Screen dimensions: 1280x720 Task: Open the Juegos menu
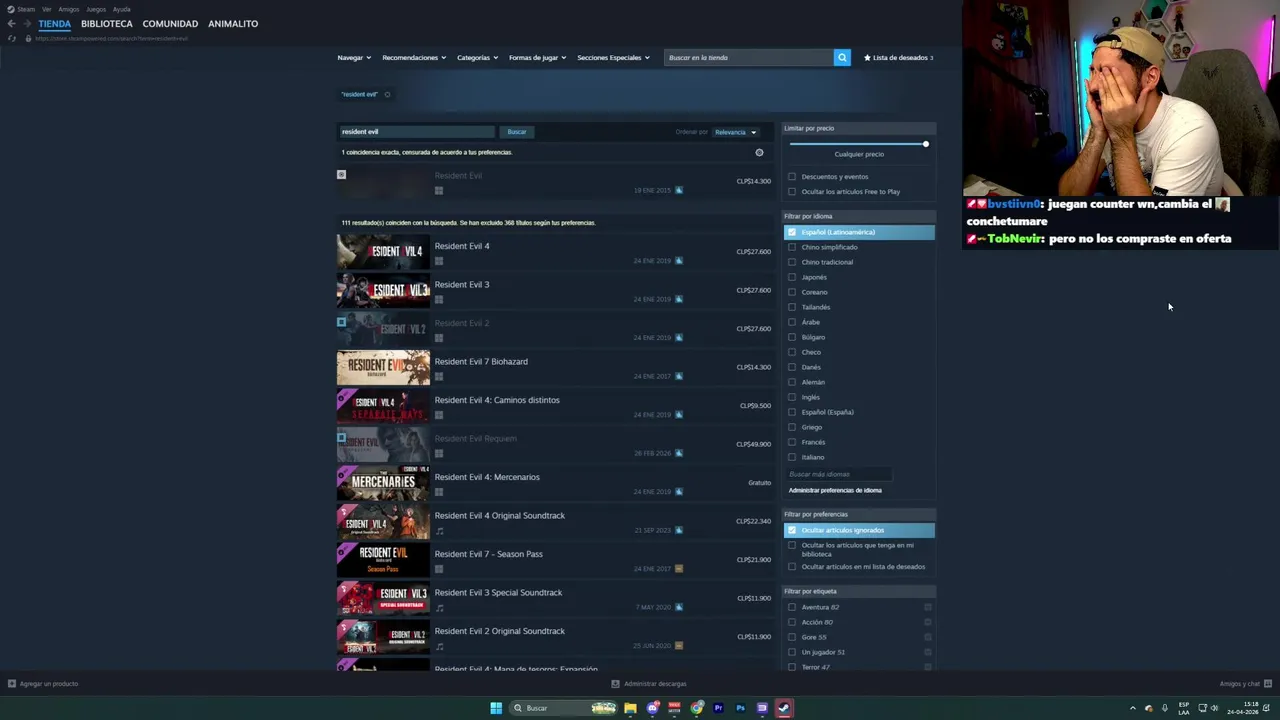tap(96, 9)
